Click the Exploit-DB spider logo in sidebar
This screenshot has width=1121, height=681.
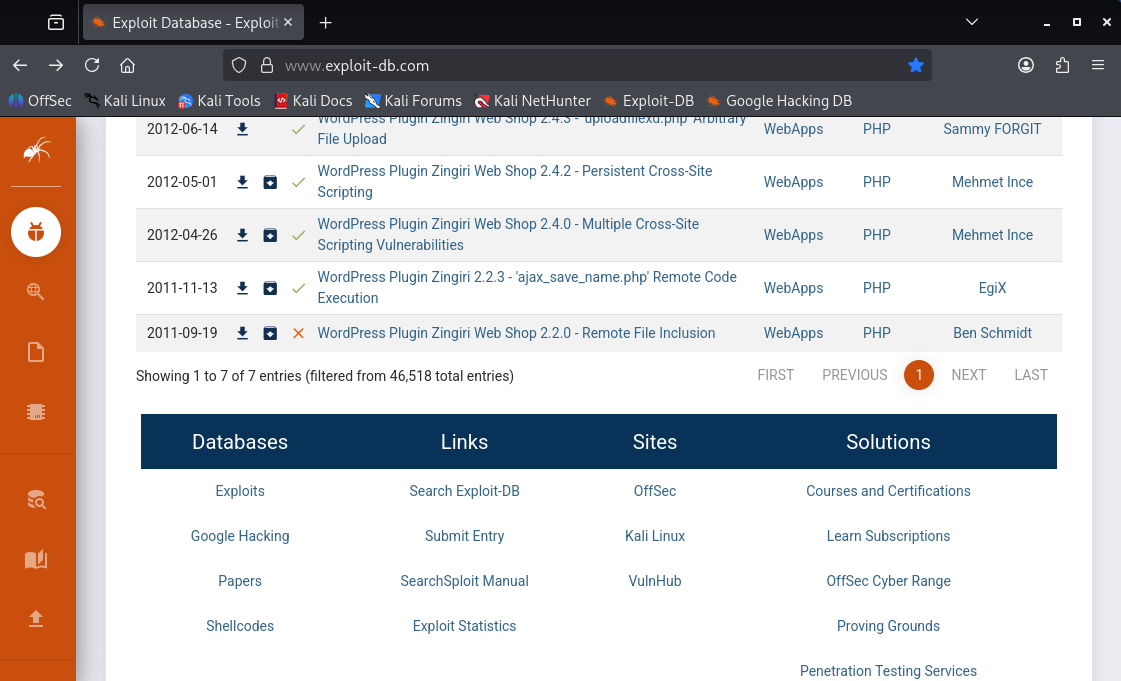coord(36,151)
